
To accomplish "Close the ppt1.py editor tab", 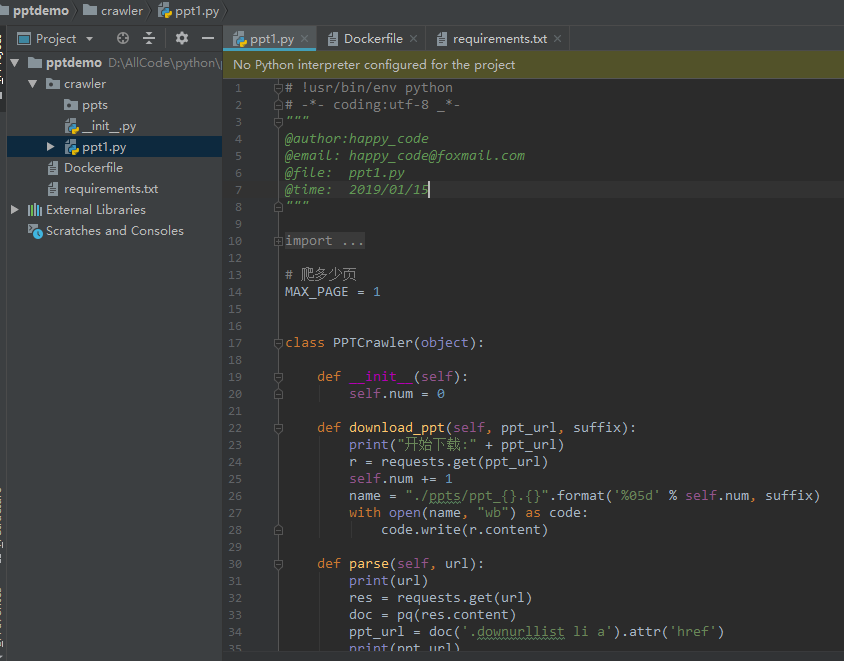I will pos(304,39).
